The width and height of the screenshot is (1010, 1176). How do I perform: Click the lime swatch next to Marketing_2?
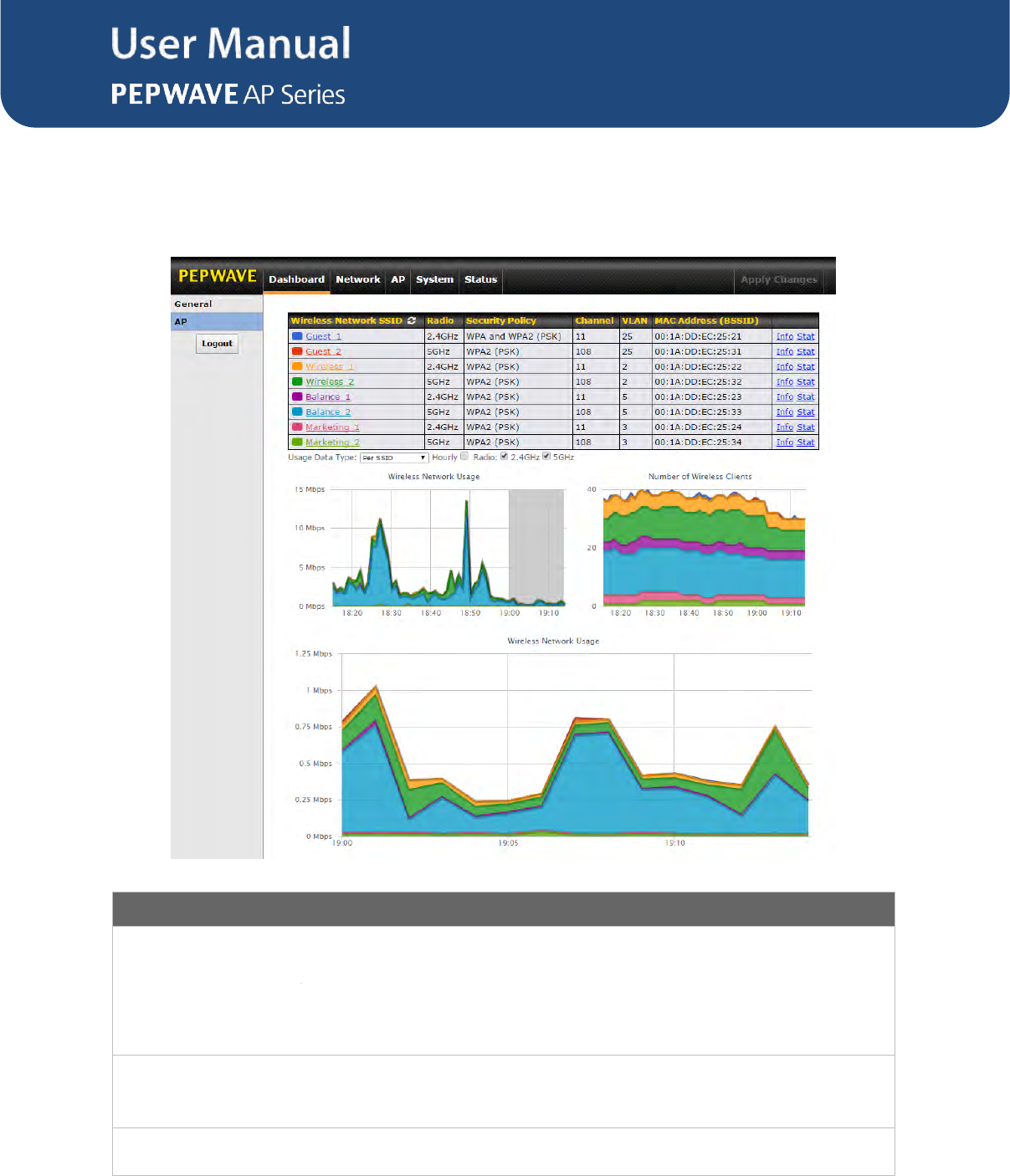297,442
